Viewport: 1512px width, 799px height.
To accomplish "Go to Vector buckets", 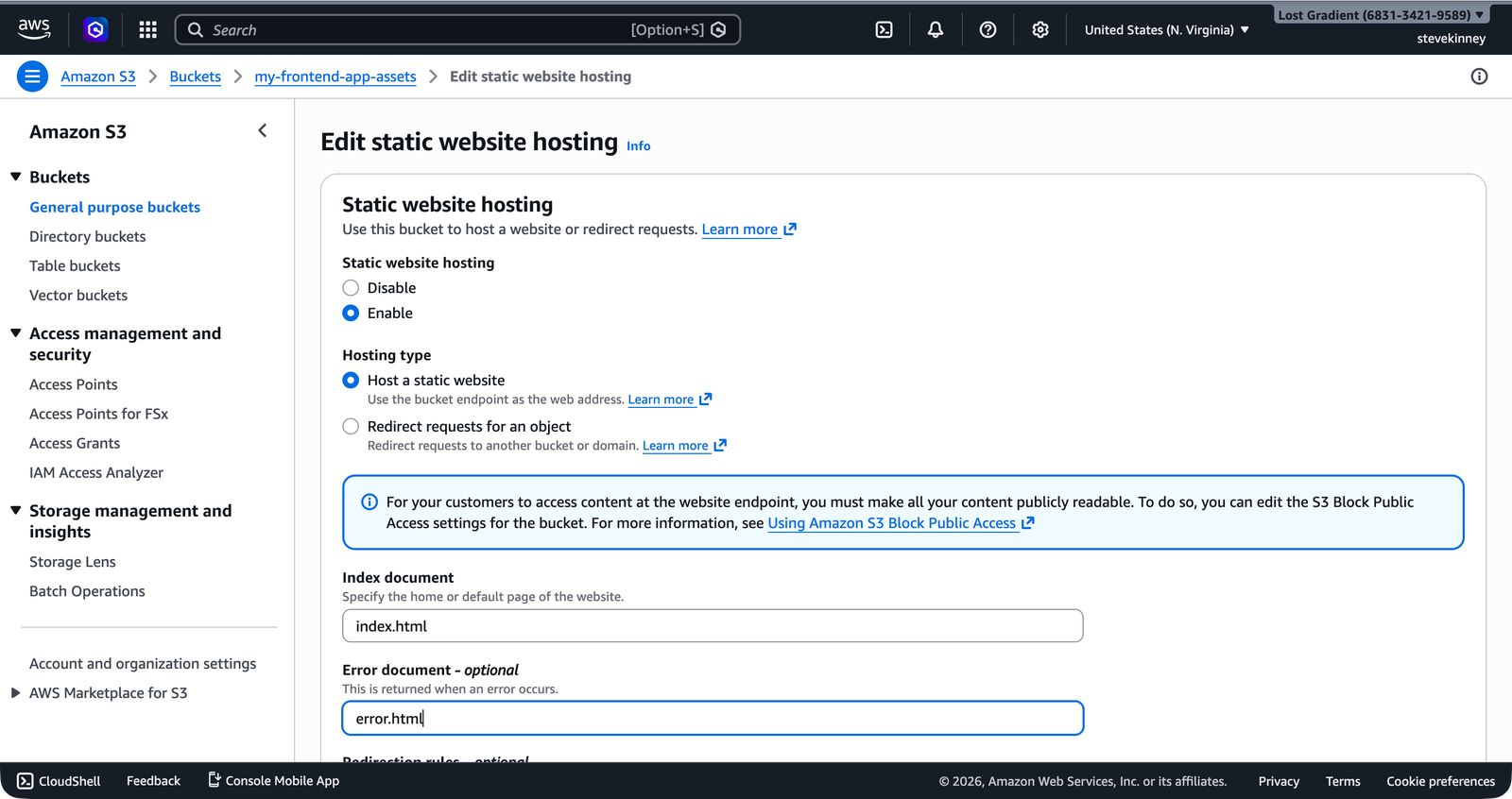I will 78,295.
